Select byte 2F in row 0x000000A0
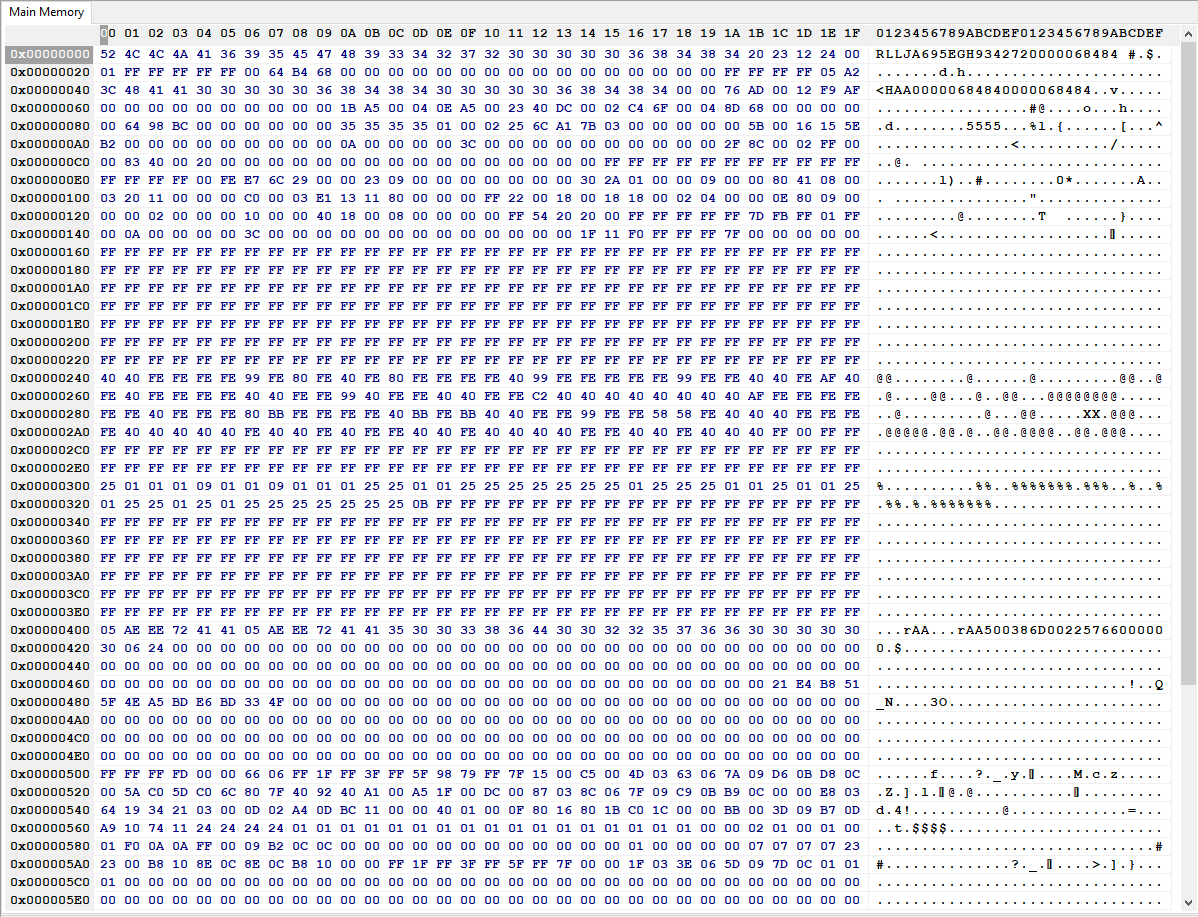Viewport: 1198px width, 917px height. tap(732, 144)
